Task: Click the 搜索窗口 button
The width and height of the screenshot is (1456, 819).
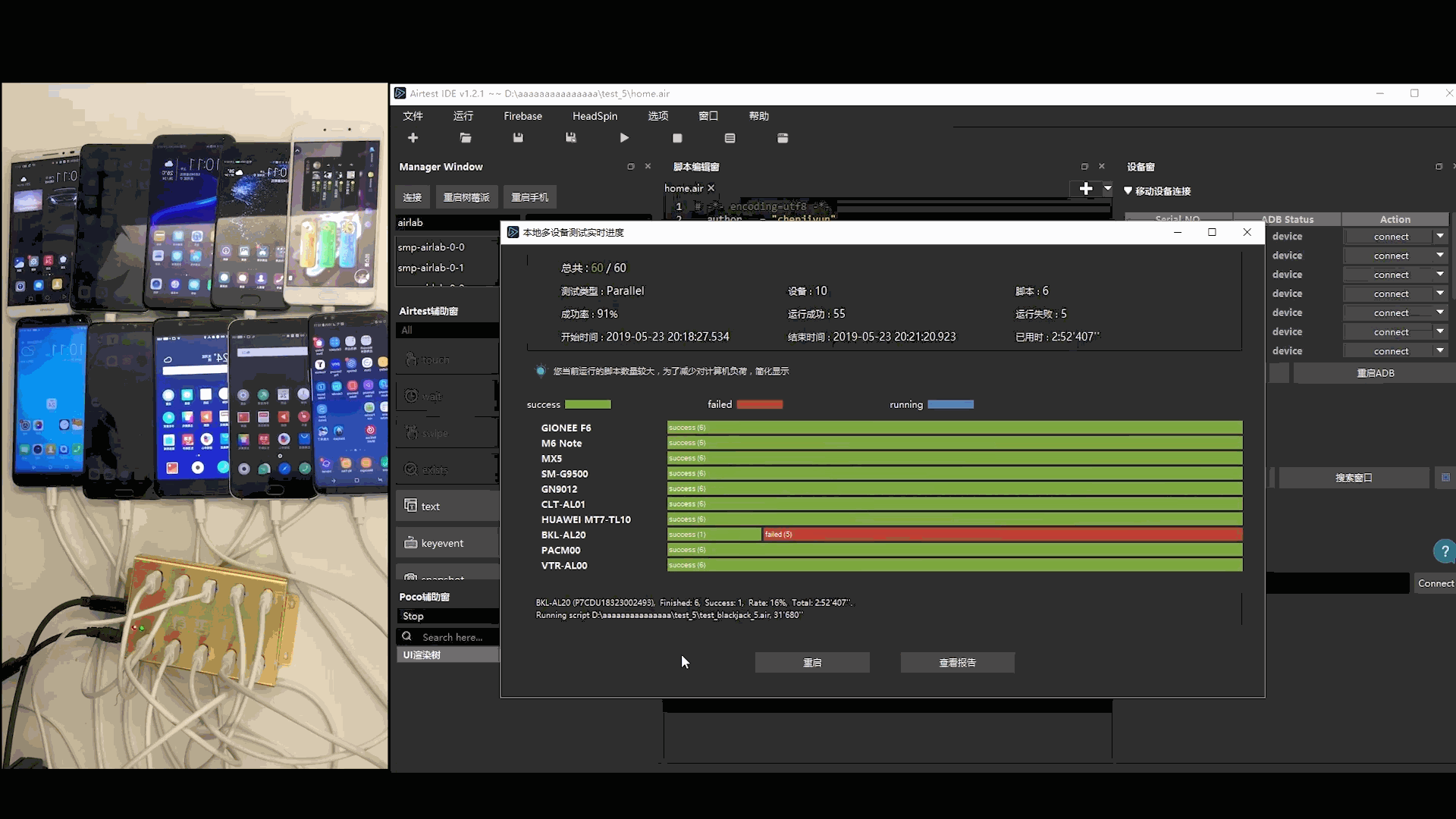Action: pyautogui.click(x=1354, y=478)
